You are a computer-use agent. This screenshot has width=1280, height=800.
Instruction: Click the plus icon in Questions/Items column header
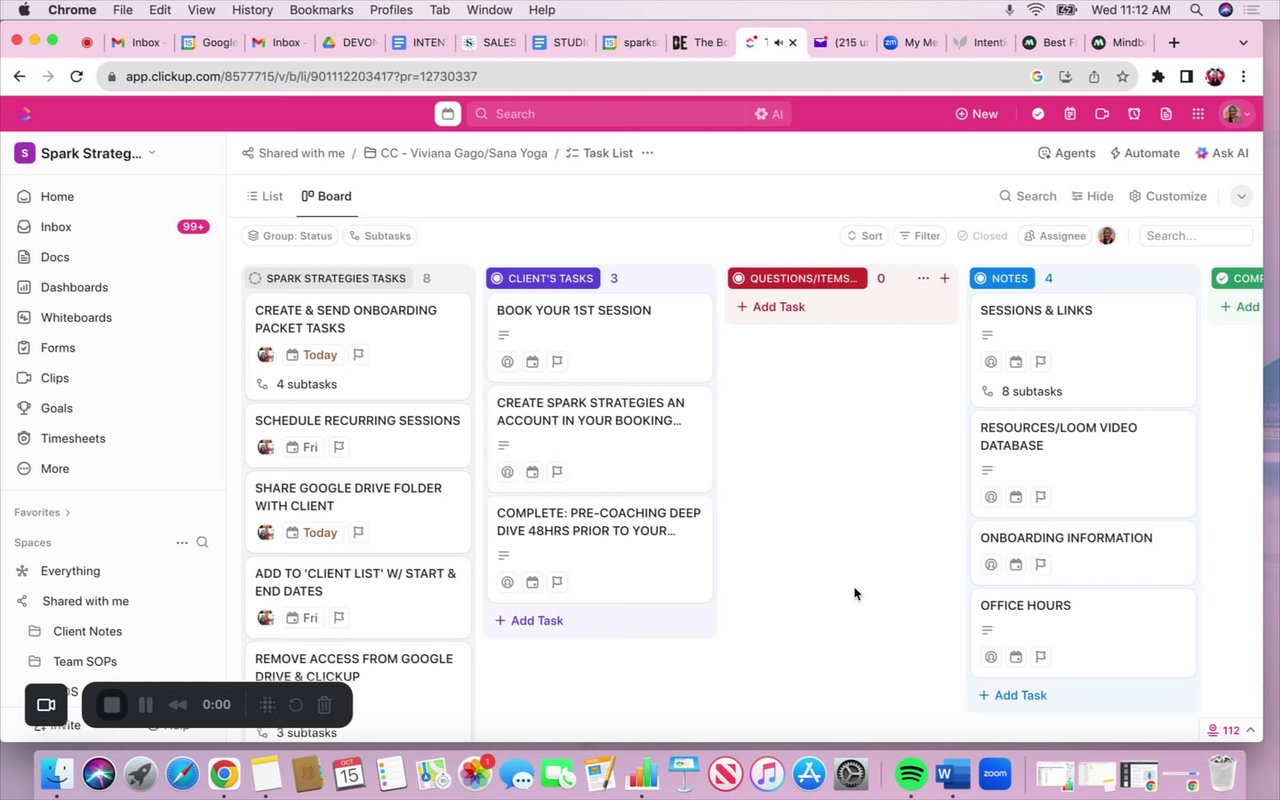point(944,278)
